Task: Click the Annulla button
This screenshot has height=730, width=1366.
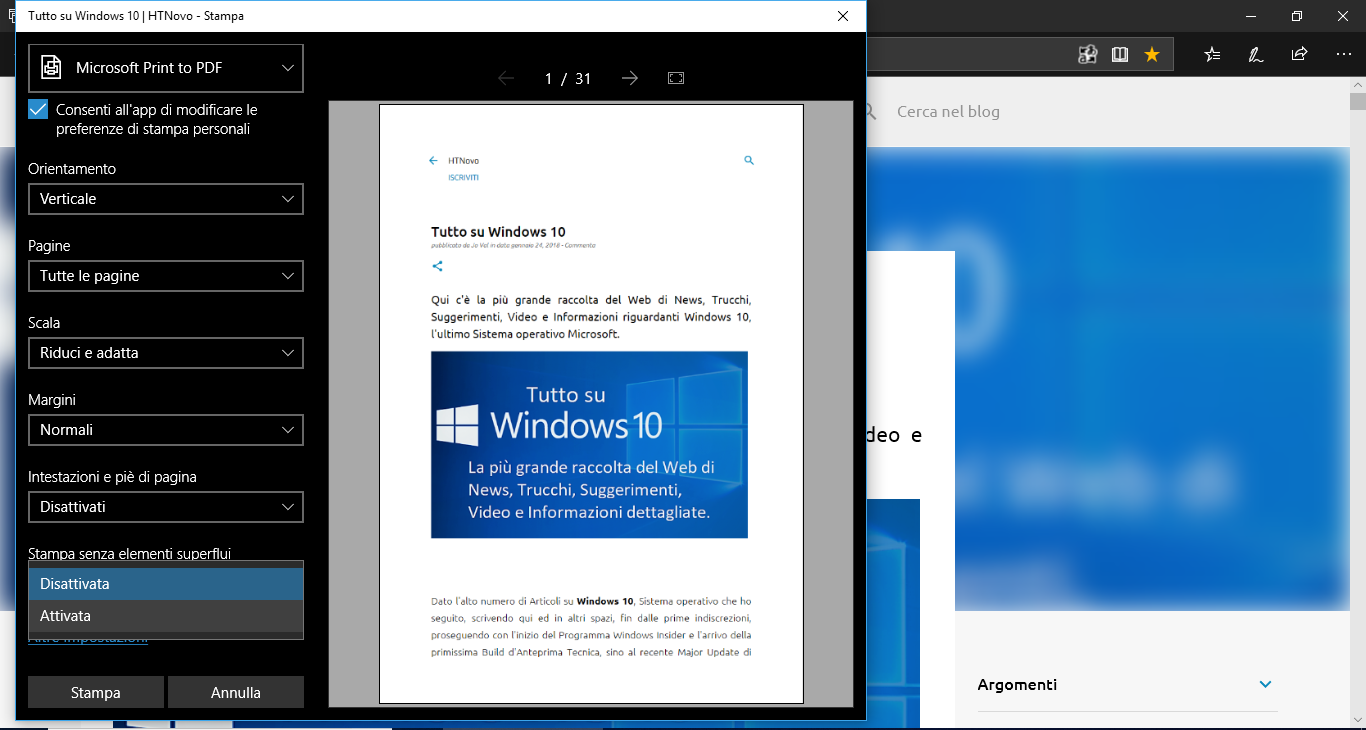Action: click(x=236, y=692)
